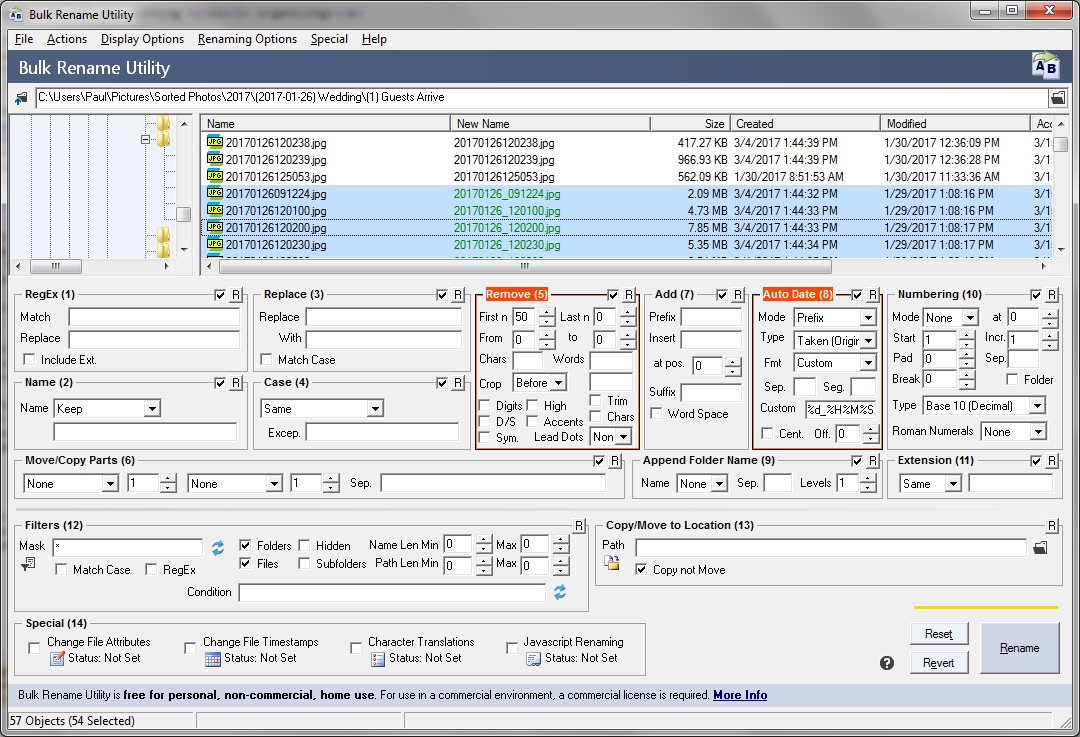Enable the Word Space checkbox
Viewport: 1080px width, 737px height.
pyautogui.click(x=656, y=413)
